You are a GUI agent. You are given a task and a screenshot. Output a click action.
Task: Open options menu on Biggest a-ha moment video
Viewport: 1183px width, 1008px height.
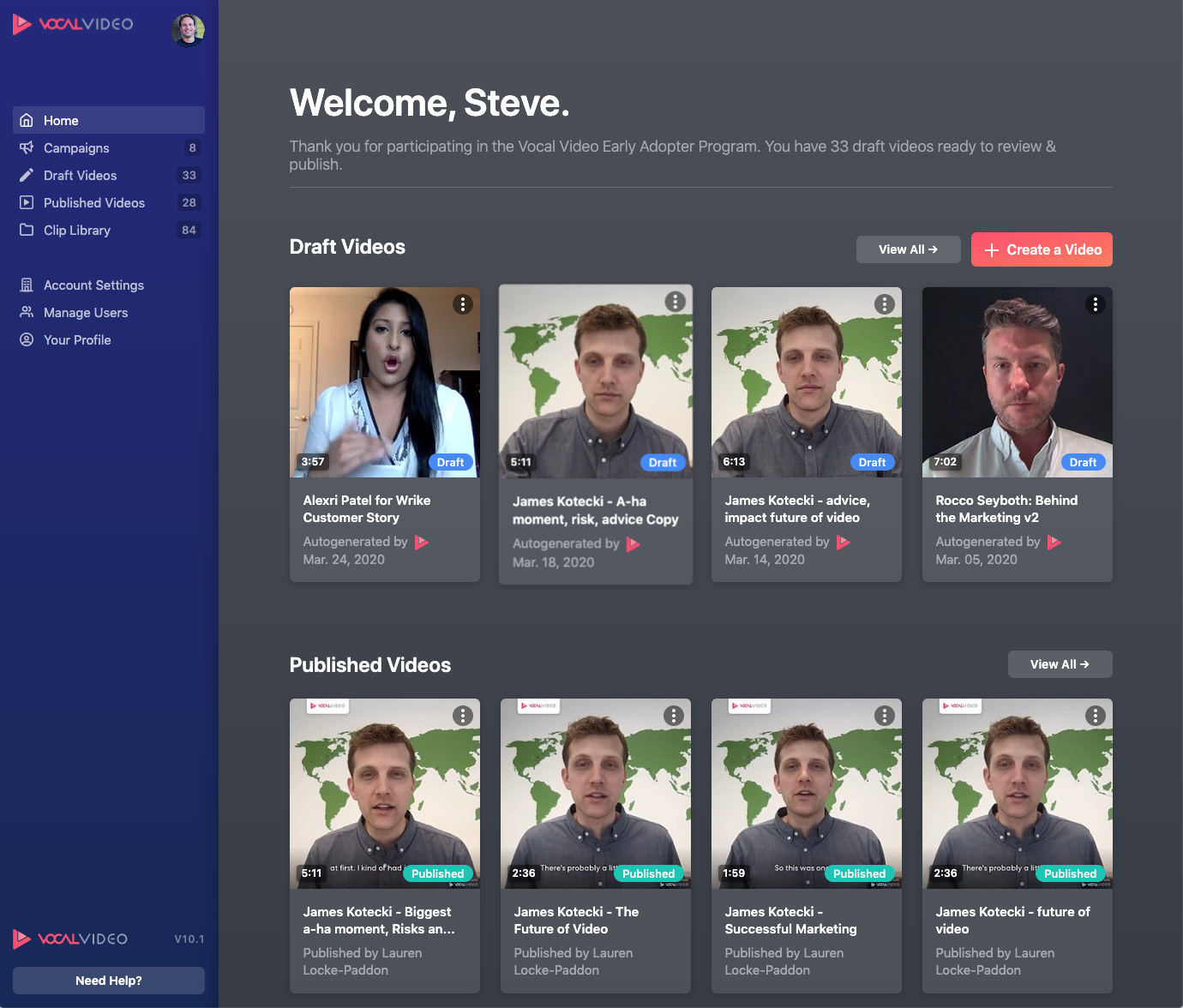click(x=463, y=716)
